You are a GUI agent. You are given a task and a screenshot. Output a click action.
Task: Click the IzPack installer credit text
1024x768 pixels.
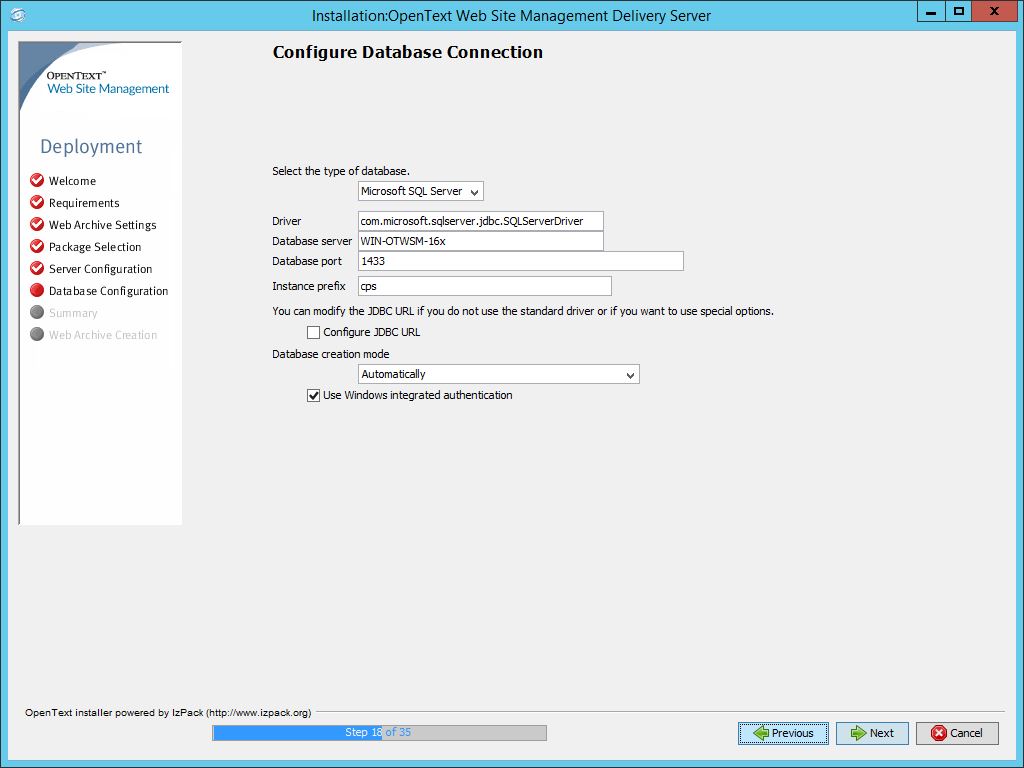pyautogui.click(x=168, y=712)
